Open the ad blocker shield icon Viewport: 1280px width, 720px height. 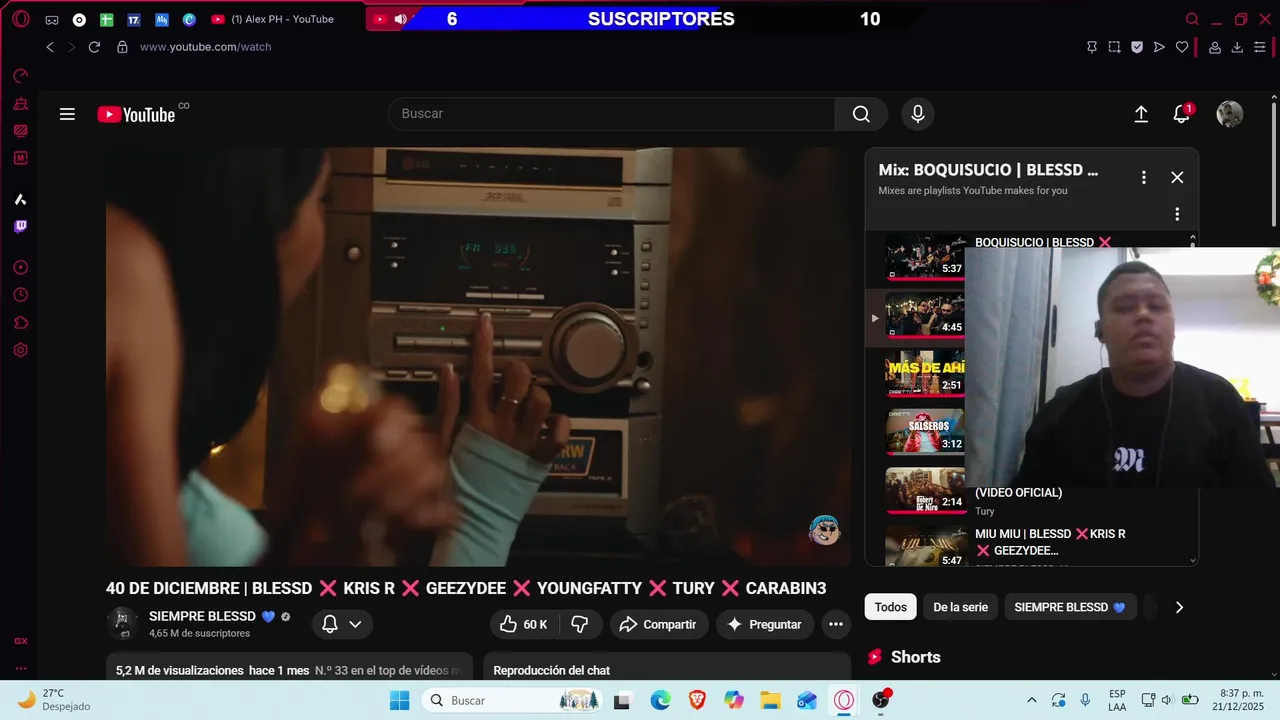click(1137, 47)
